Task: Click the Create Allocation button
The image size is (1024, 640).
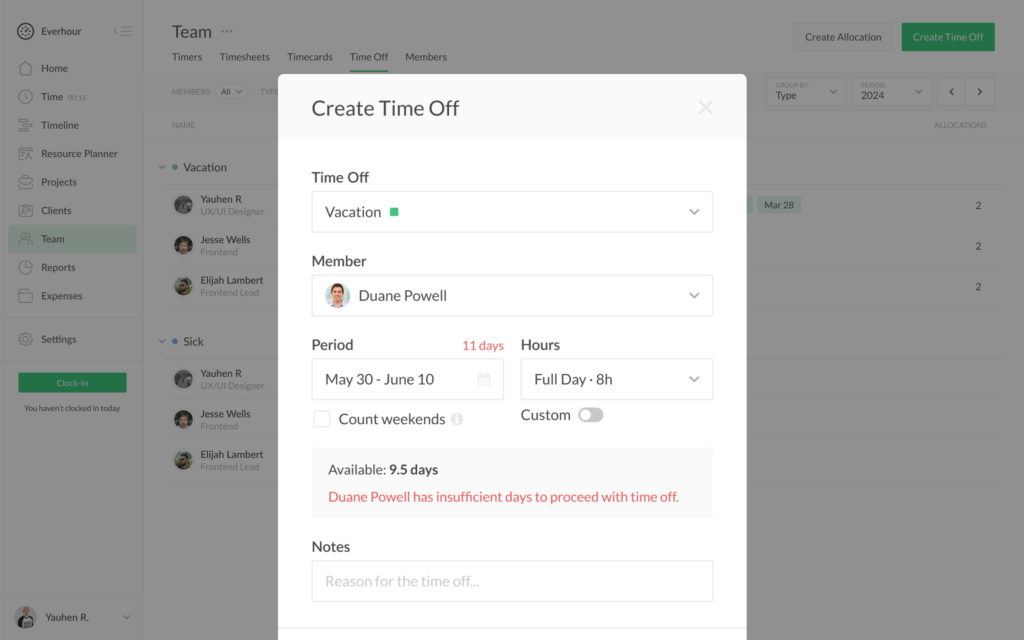Action: point(843,37)
